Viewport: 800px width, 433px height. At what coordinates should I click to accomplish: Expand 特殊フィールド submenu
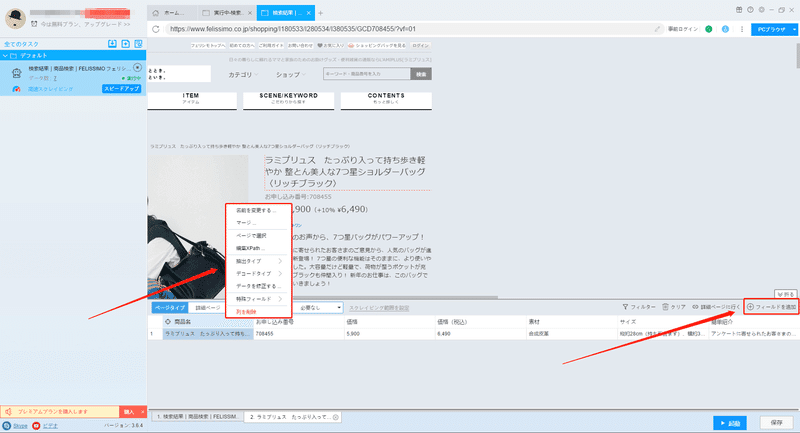click(x=280, y=299)
